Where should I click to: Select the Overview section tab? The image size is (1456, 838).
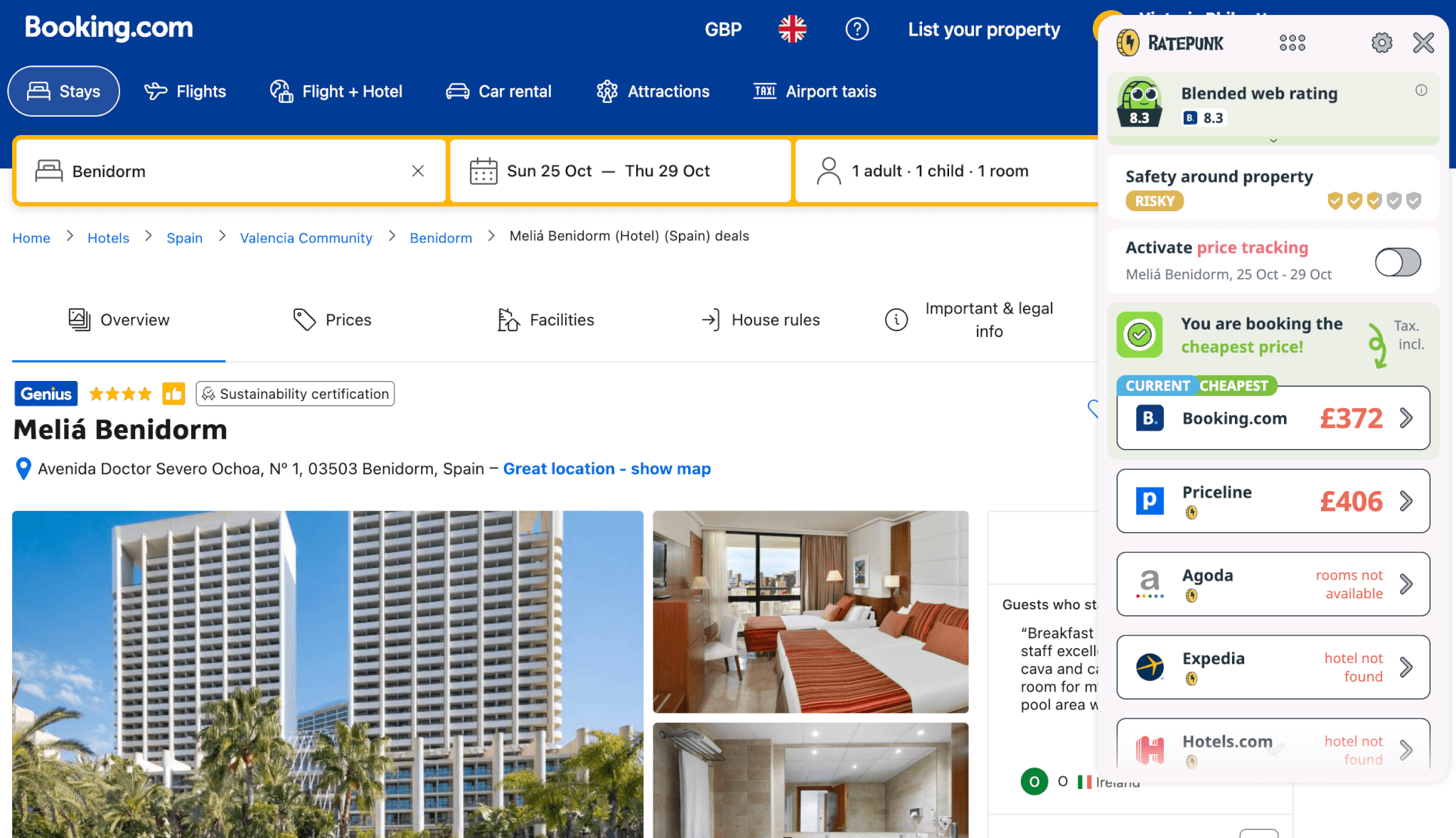[119, 320]
